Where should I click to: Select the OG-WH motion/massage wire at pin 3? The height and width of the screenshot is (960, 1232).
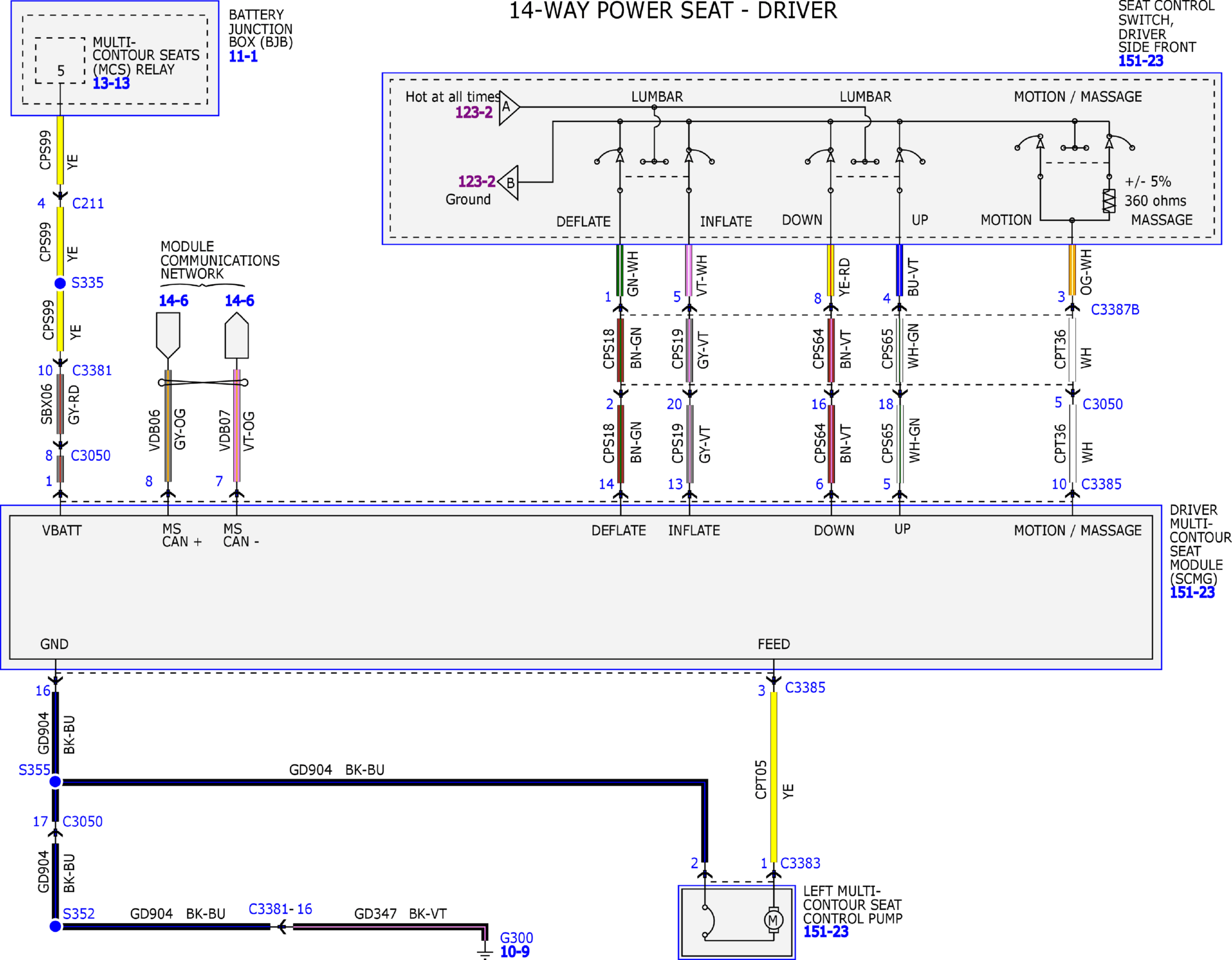[1072, 270]
